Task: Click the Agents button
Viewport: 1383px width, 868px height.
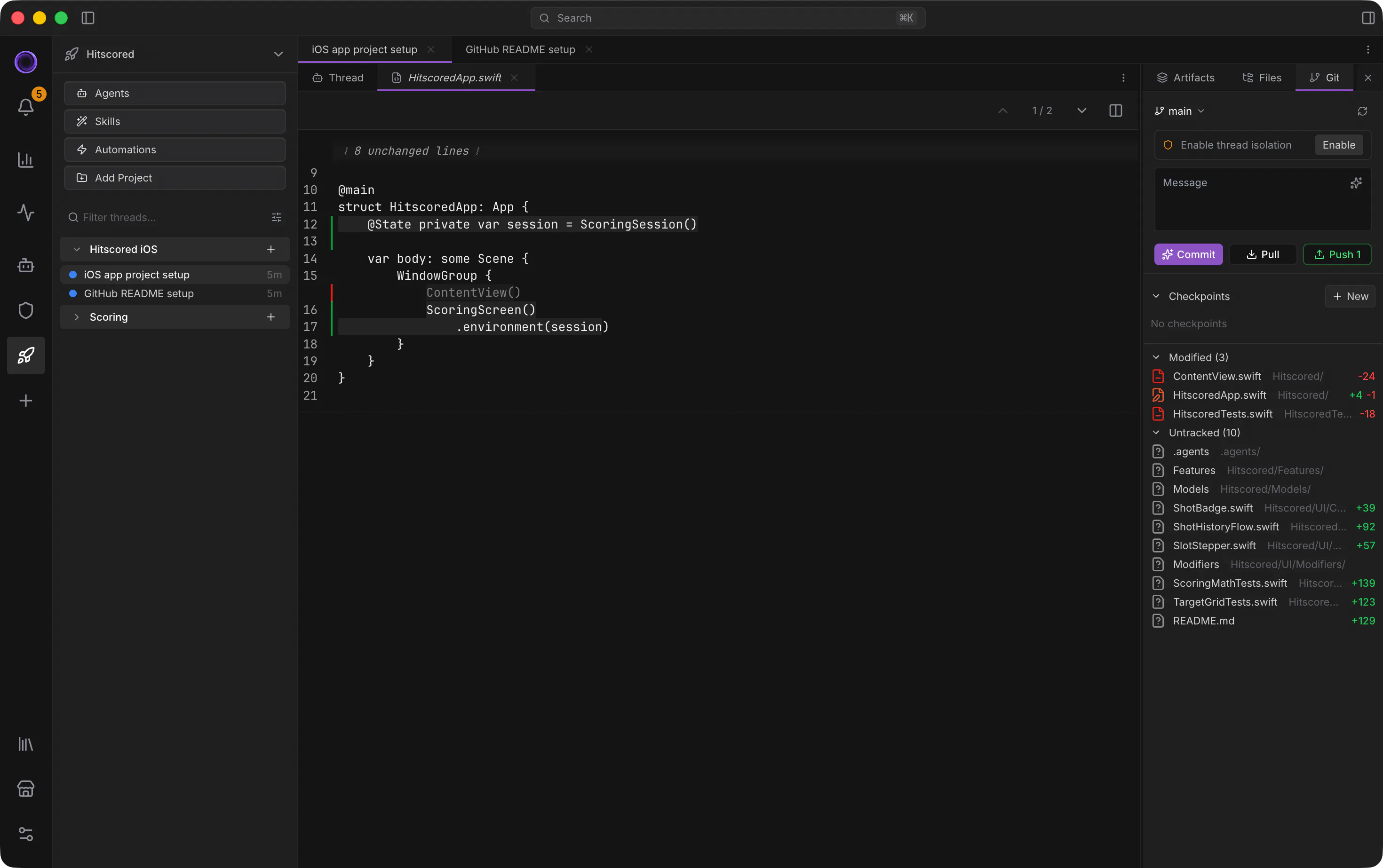Action: point(175,93)
